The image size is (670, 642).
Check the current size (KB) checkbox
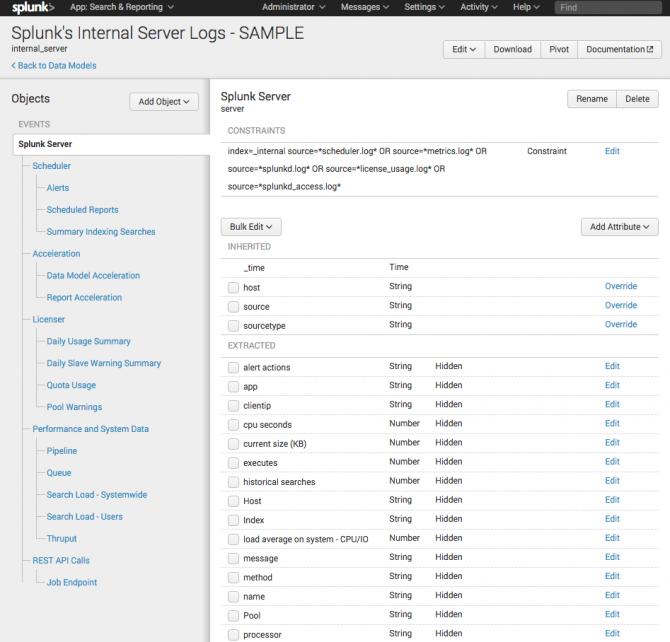coord(233,444)
